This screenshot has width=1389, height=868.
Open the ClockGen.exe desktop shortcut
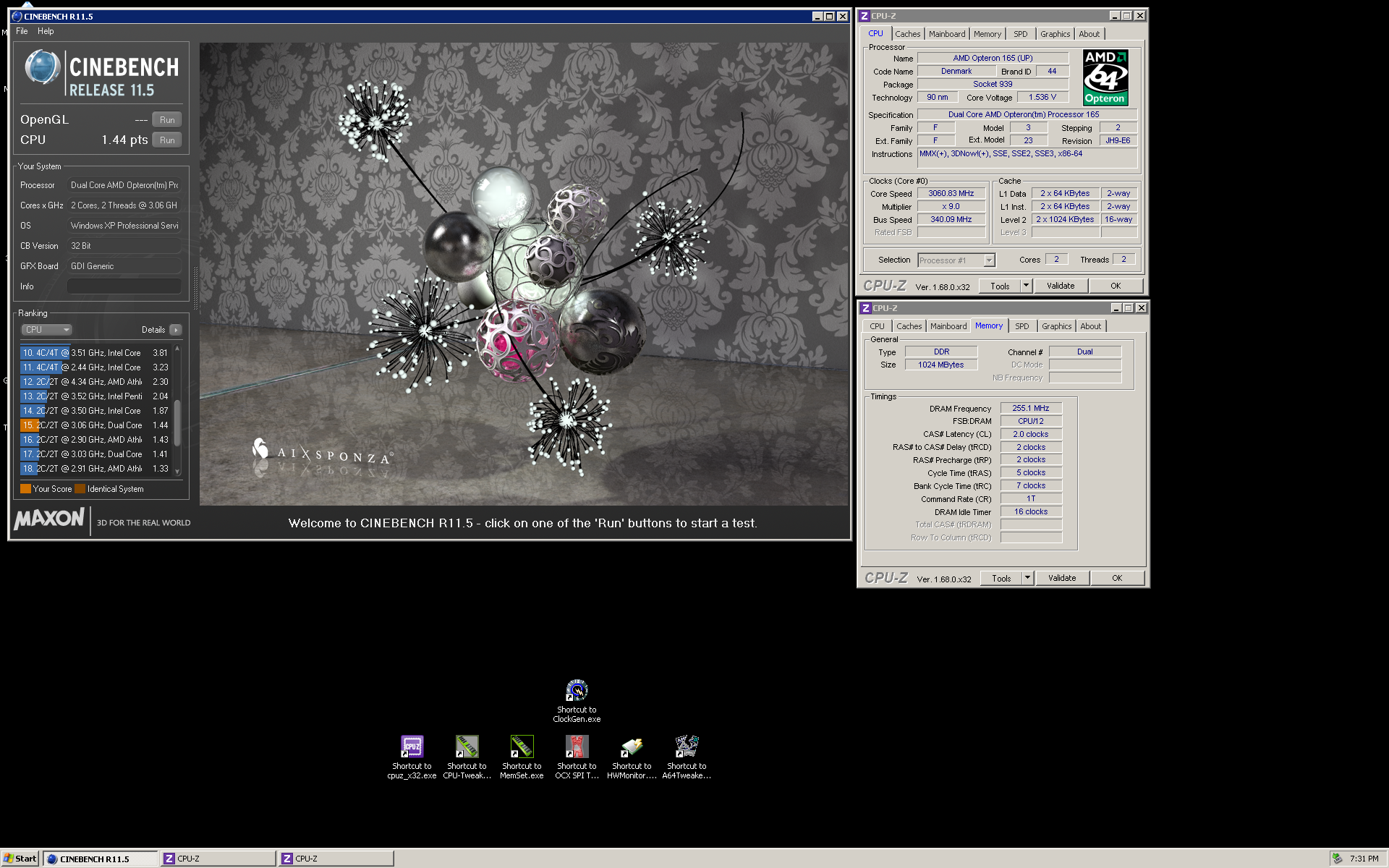[577, 700]
